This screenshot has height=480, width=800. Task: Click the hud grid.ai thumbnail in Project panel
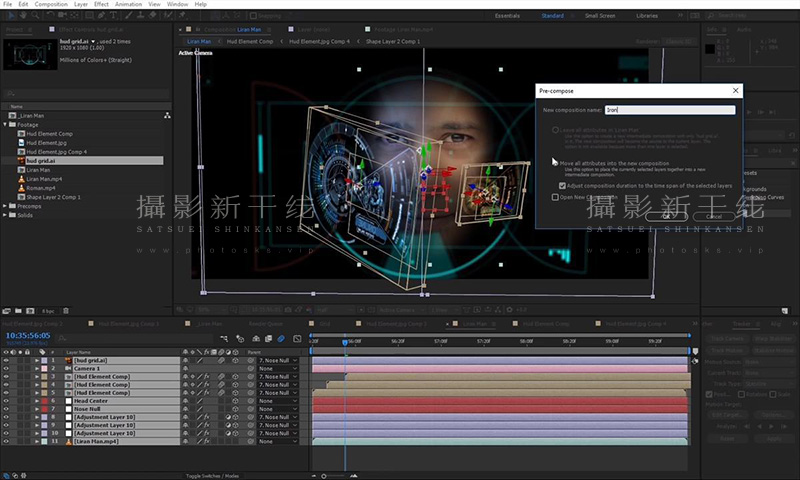(x=30, y=55)
